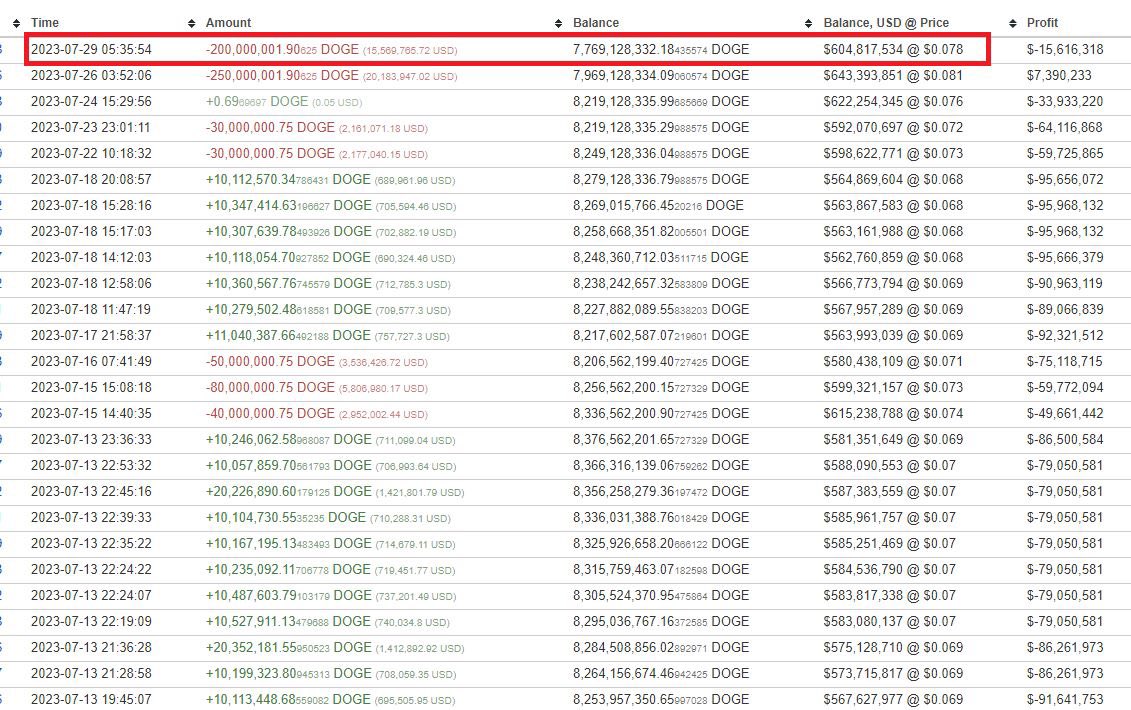Click the Time column header
This screenshot has height=710, width=1131.
pos(45,23)
